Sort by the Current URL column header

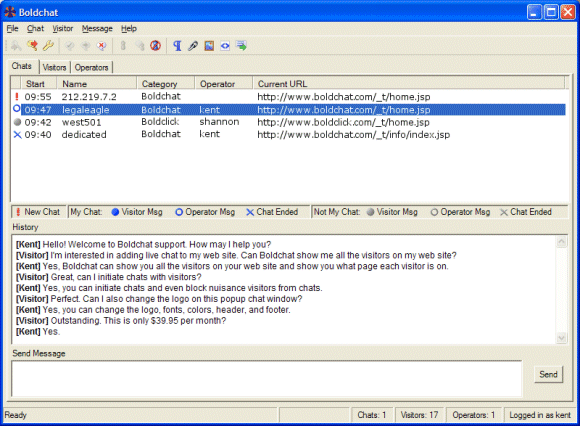[x=408, y=84]
